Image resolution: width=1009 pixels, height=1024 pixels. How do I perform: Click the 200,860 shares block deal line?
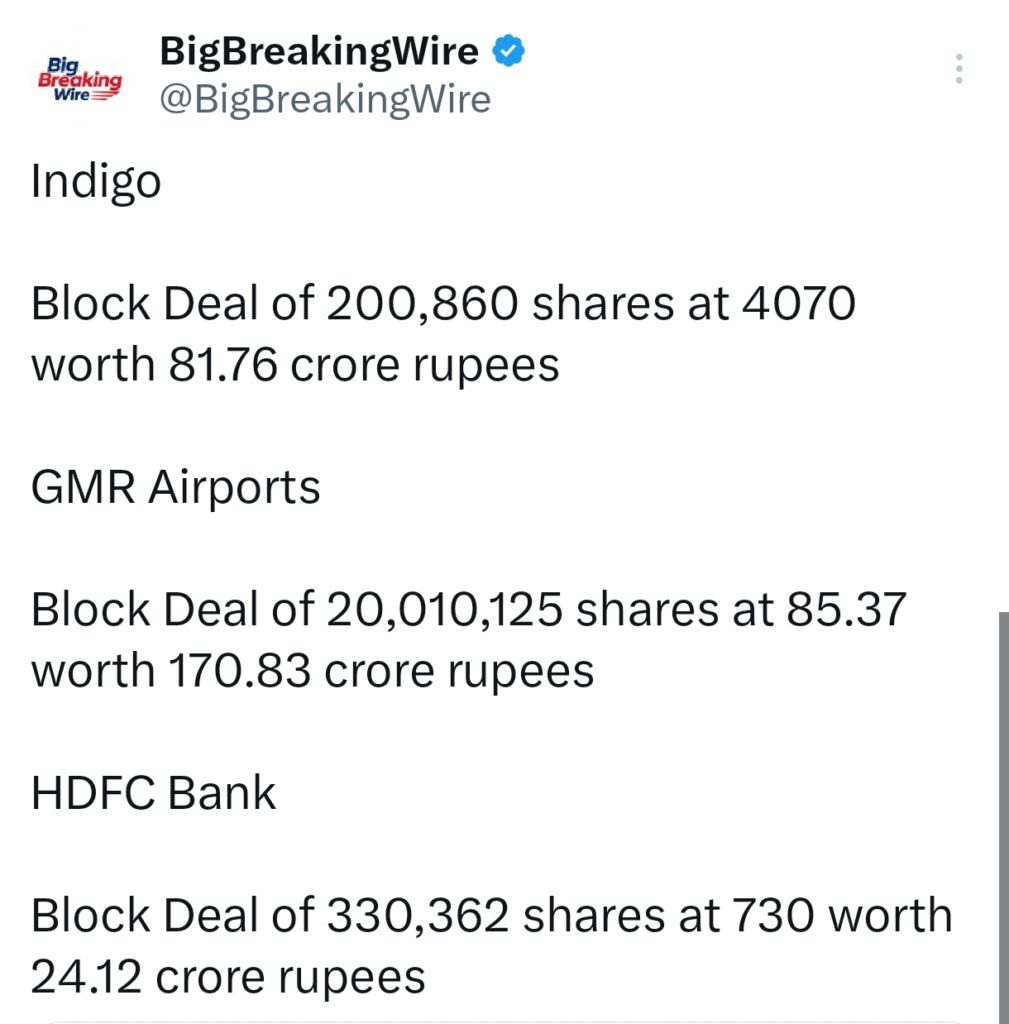click(x=444, y=302)
